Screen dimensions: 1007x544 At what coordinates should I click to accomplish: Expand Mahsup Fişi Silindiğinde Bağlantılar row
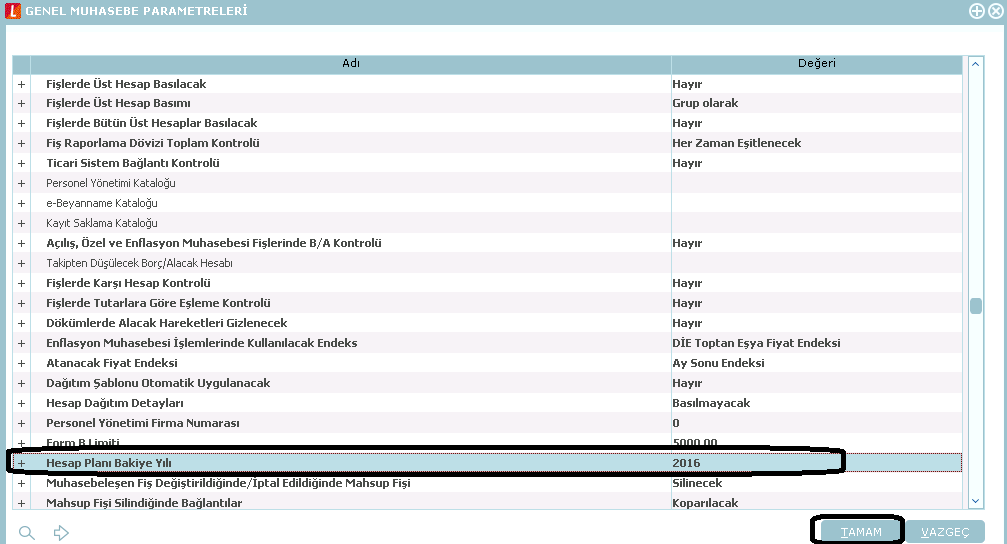coord(21,503)
